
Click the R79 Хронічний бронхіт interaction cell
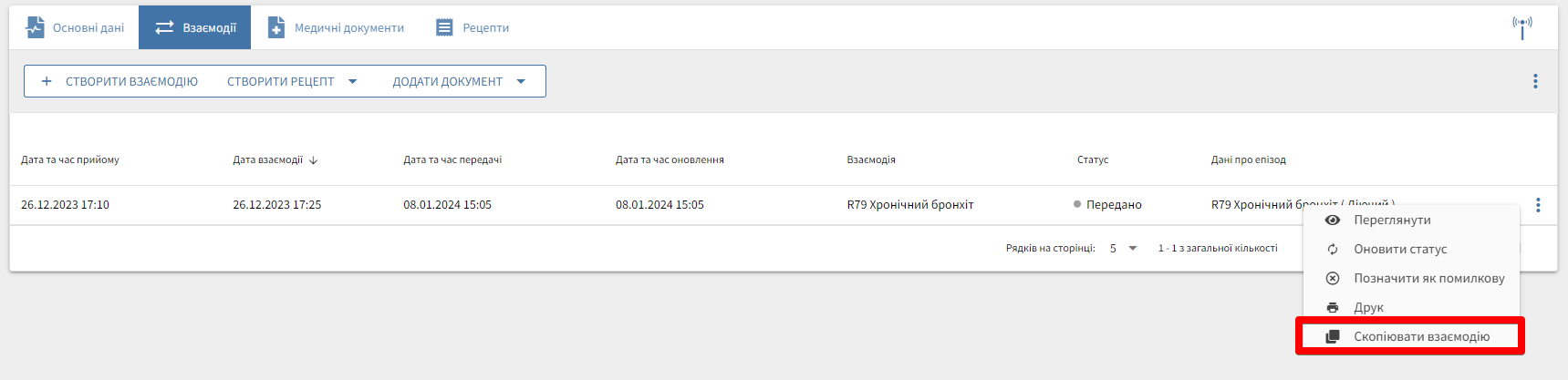[909, 205]
